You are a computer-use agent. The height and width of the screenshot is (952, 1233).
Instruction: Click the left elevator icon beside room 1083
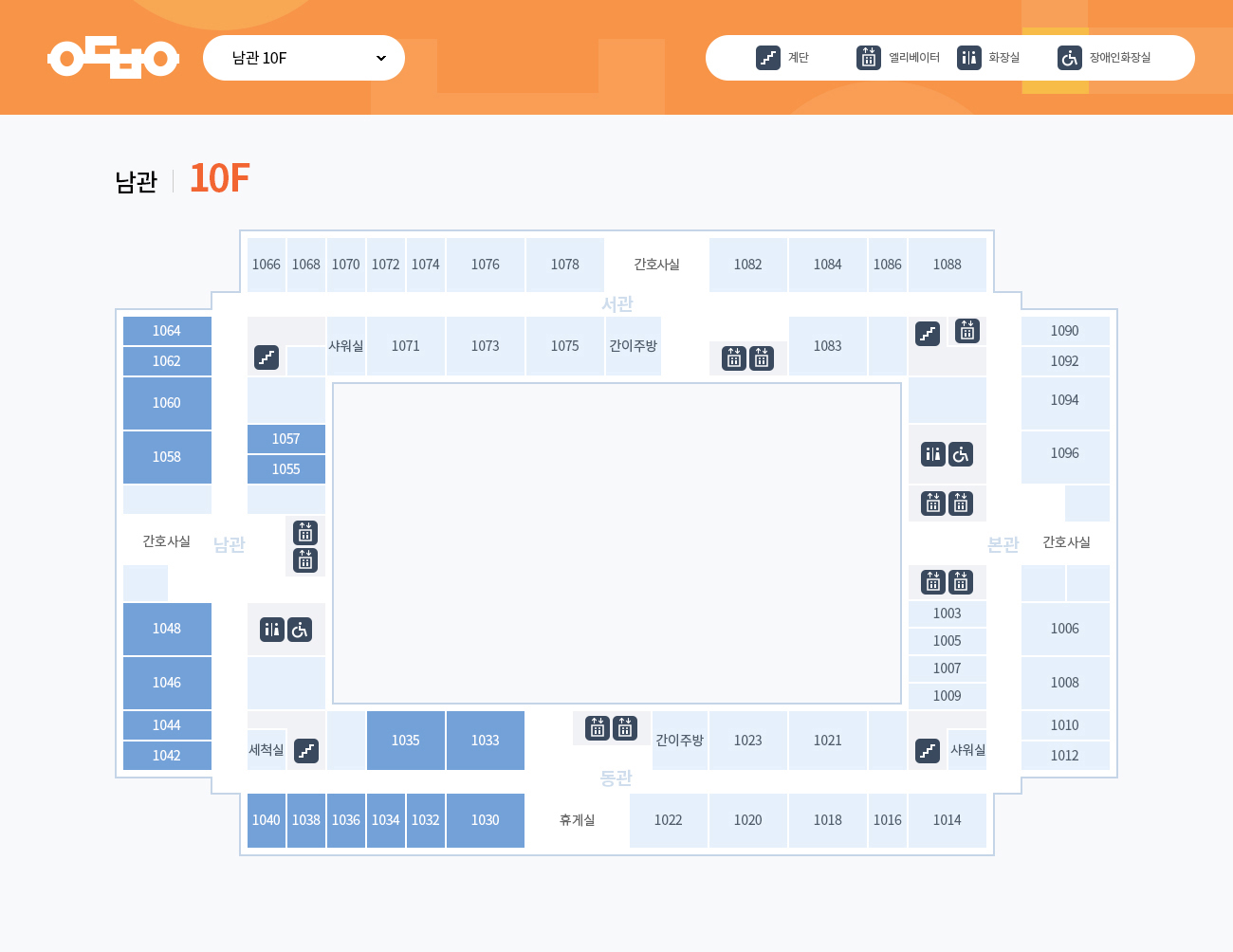(x=734, y=358)
